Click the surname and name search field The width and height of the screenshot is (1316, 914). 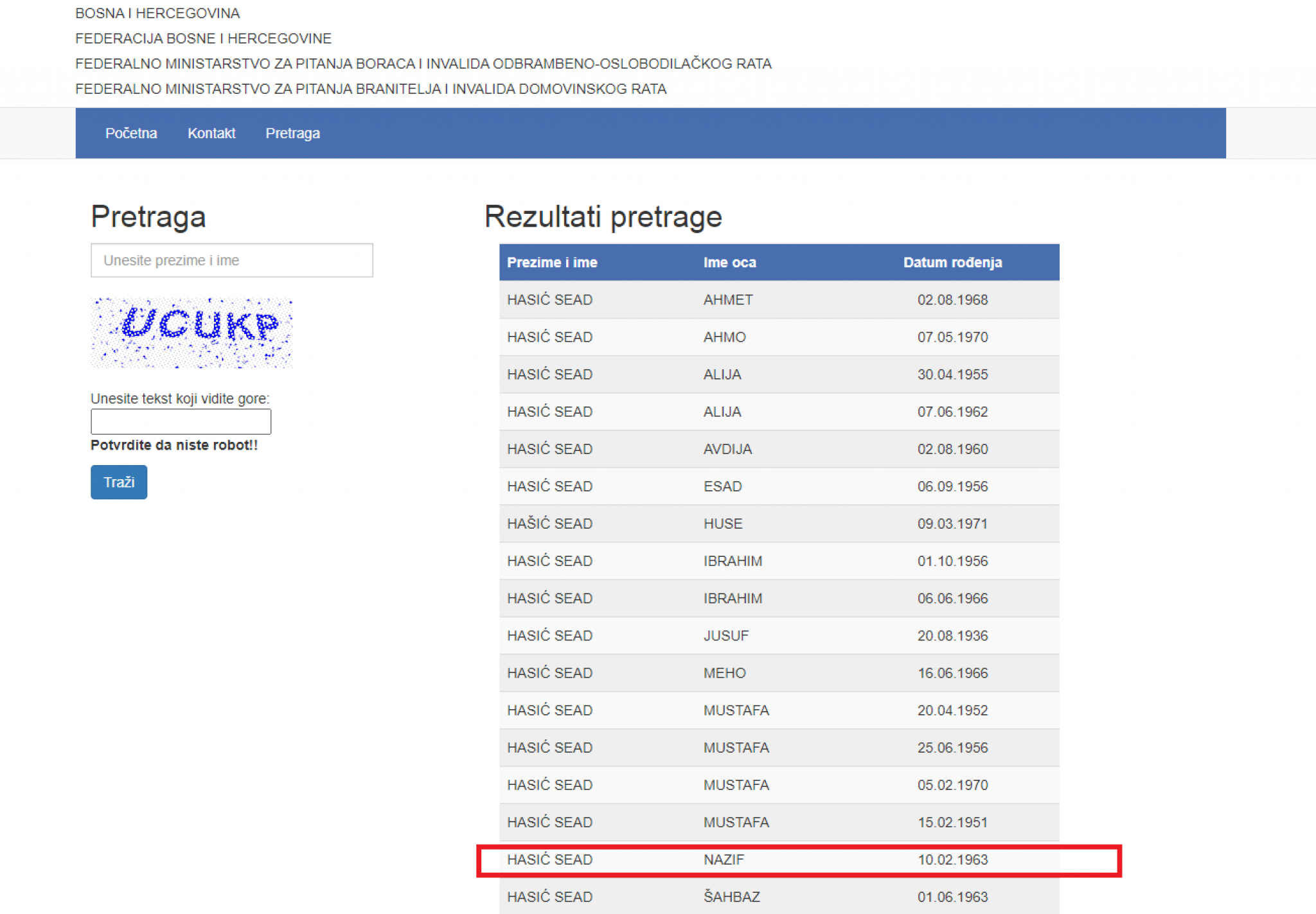pyautogui.click(x=231, y=260)
